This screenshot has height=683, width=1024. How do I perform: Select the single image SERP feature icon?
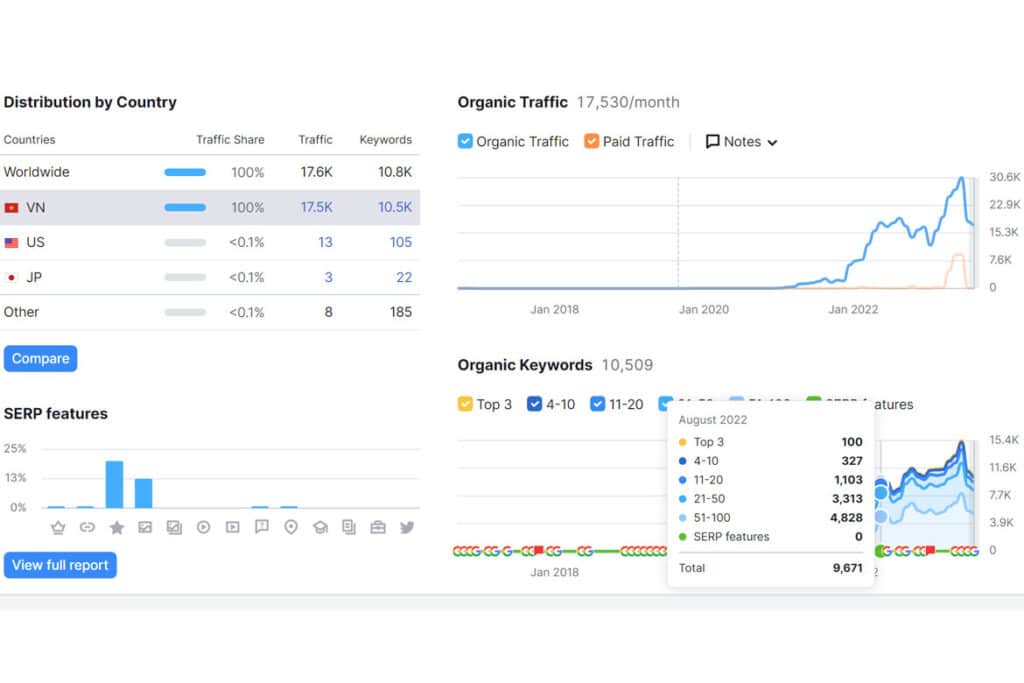[145, 527]
